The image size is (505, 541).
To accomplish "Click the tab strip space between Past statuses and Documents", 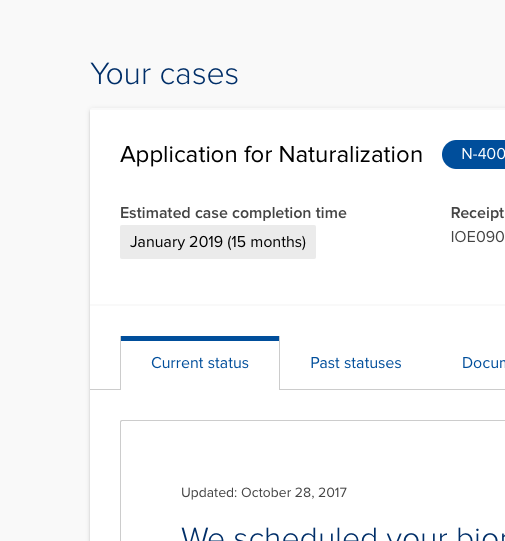I will coord(432,363).
